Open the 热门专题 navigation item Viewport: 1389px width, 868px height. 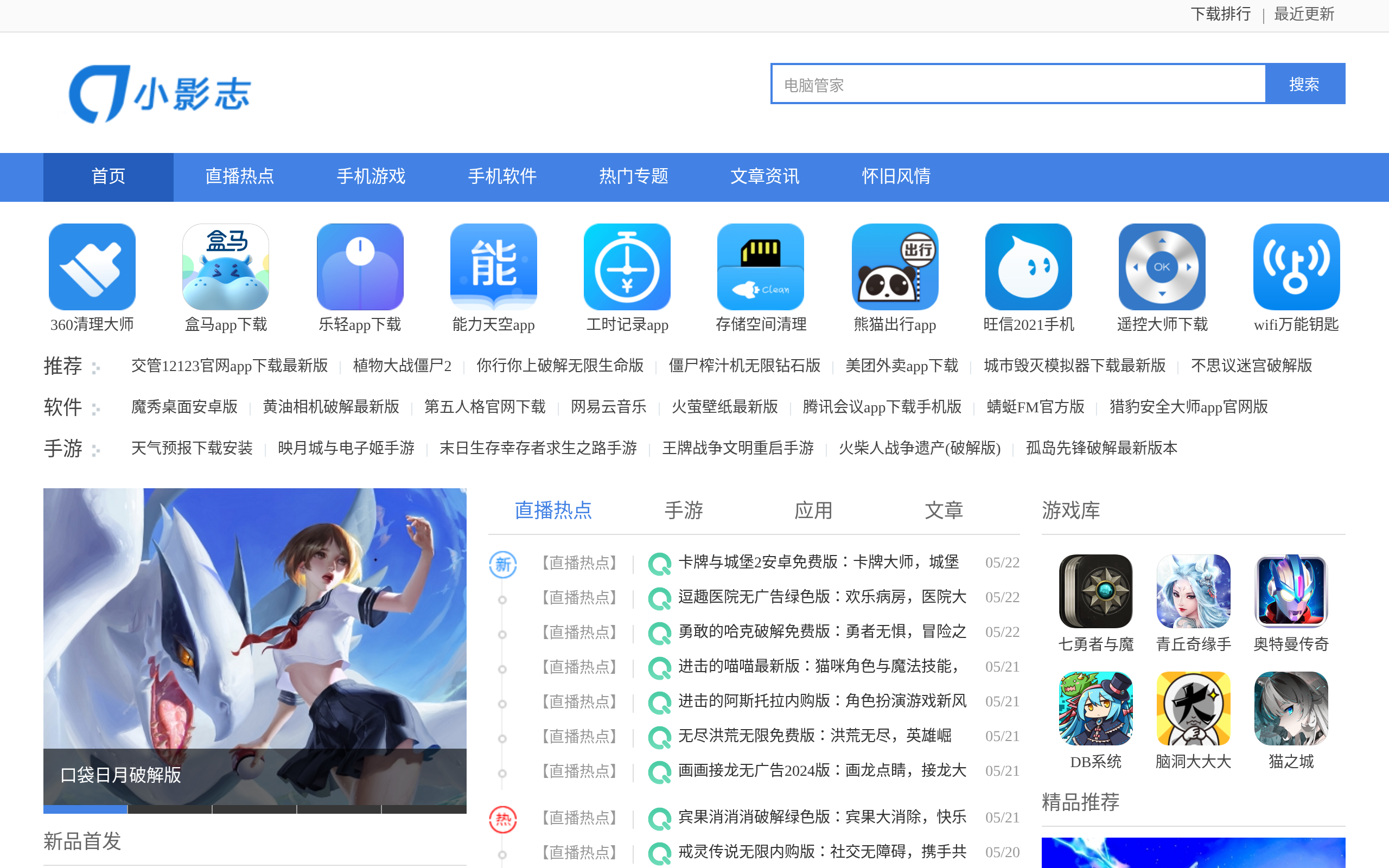coord(634,177)
